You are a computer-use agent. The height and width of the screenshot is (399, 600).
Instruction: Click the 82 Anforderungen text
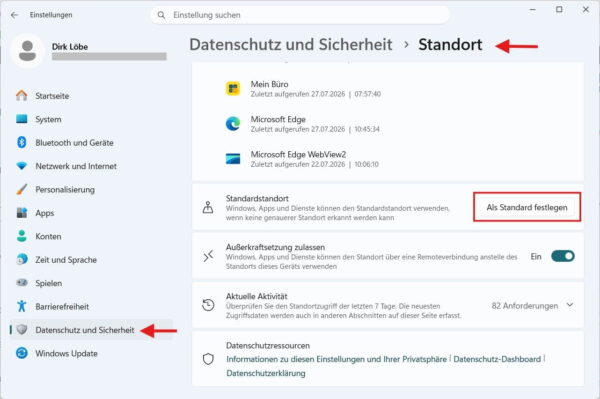525,306
